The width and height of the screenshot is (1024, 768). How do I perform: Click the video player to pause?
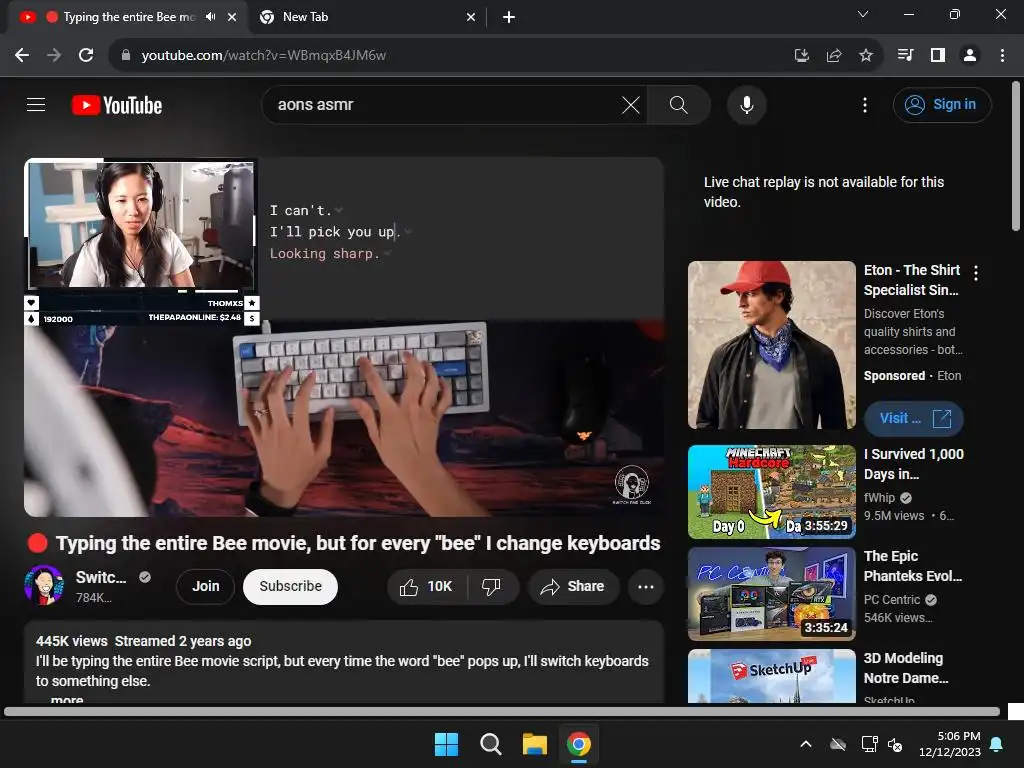click(x=344, y=337)
